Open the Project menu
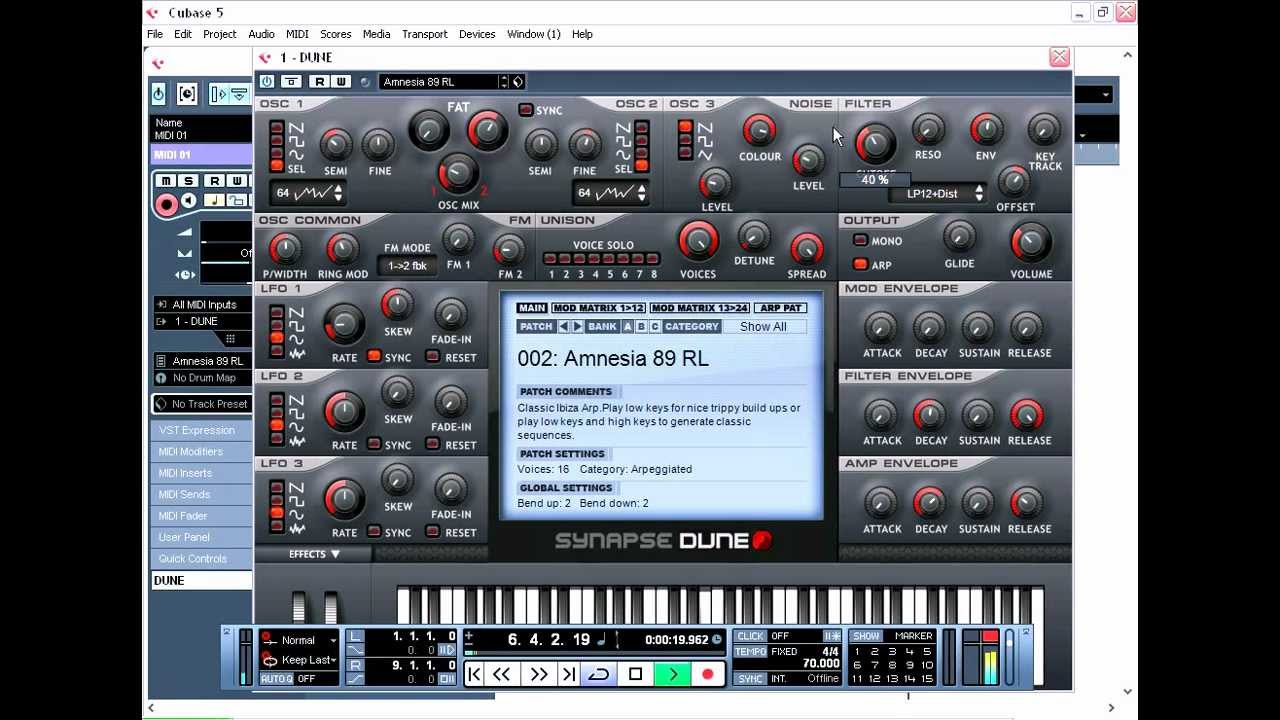Screen dimensions: 1280x720 (219, 34)
